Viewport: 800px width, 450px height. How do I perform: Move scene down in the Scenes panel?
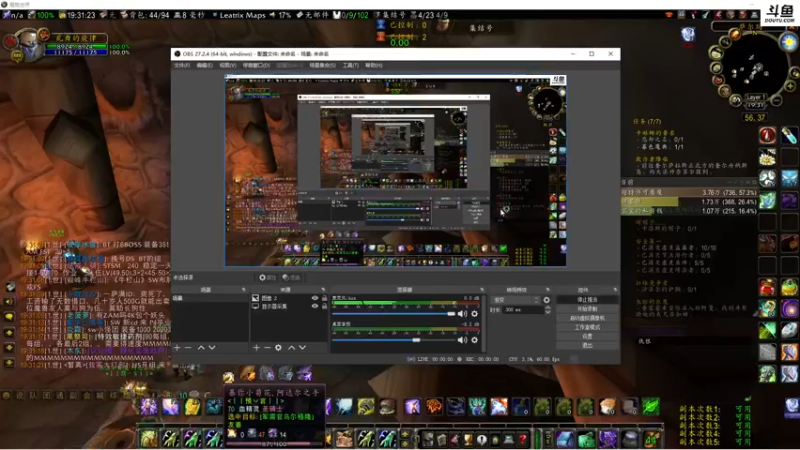point(212,347)
